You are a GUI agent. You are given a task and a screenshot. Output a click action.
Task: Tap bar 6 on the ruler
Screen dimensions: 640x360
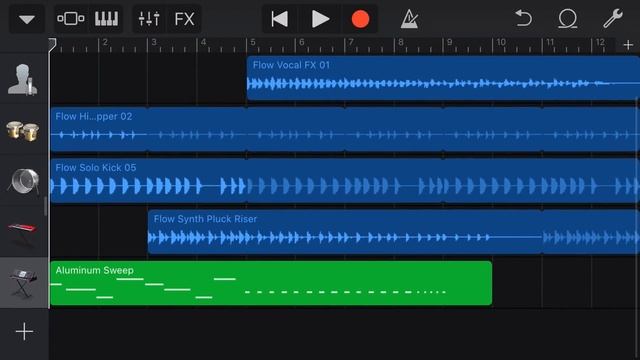click(302, 42)
